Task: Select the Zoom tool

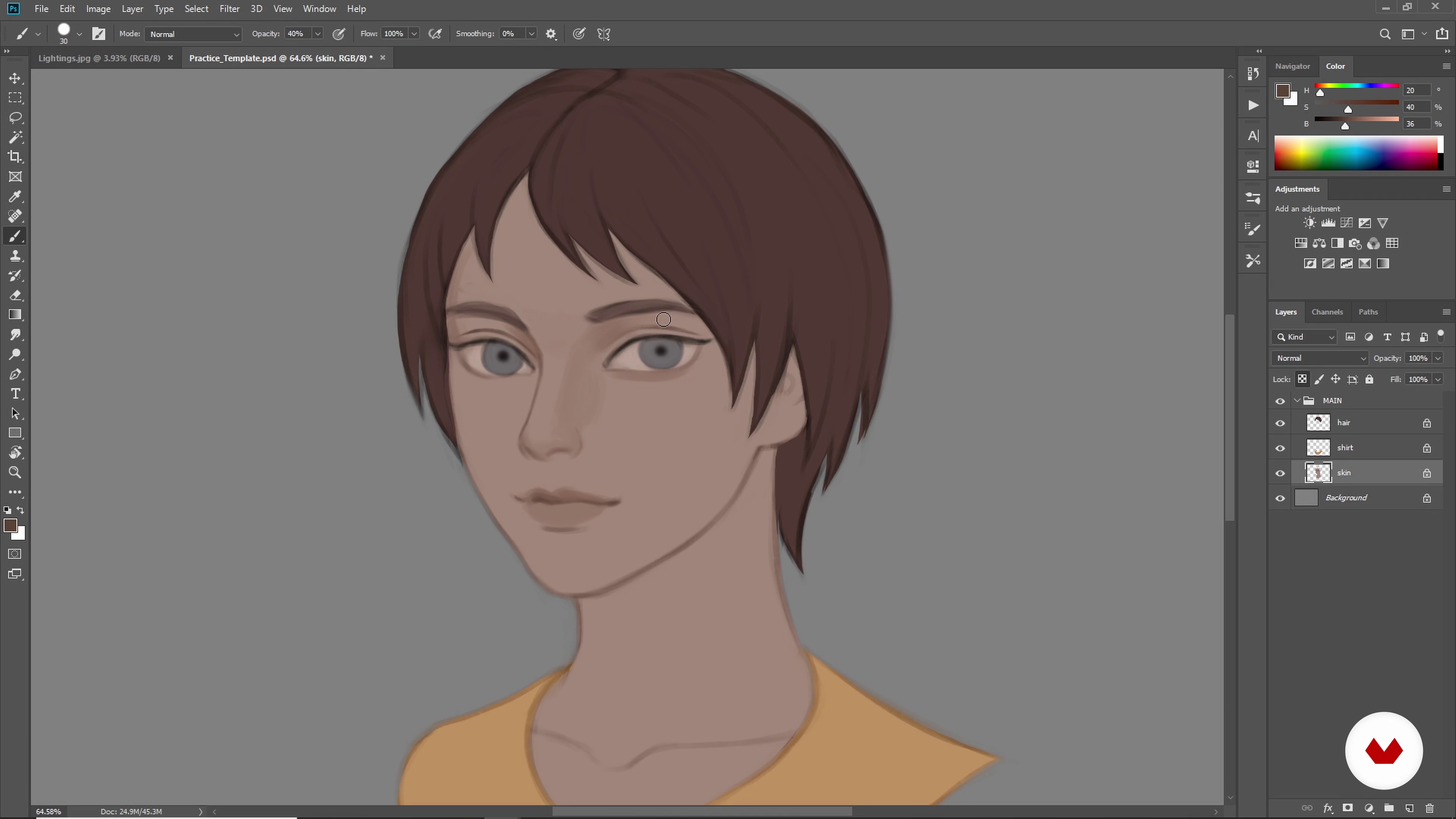Action: point(15,472)
